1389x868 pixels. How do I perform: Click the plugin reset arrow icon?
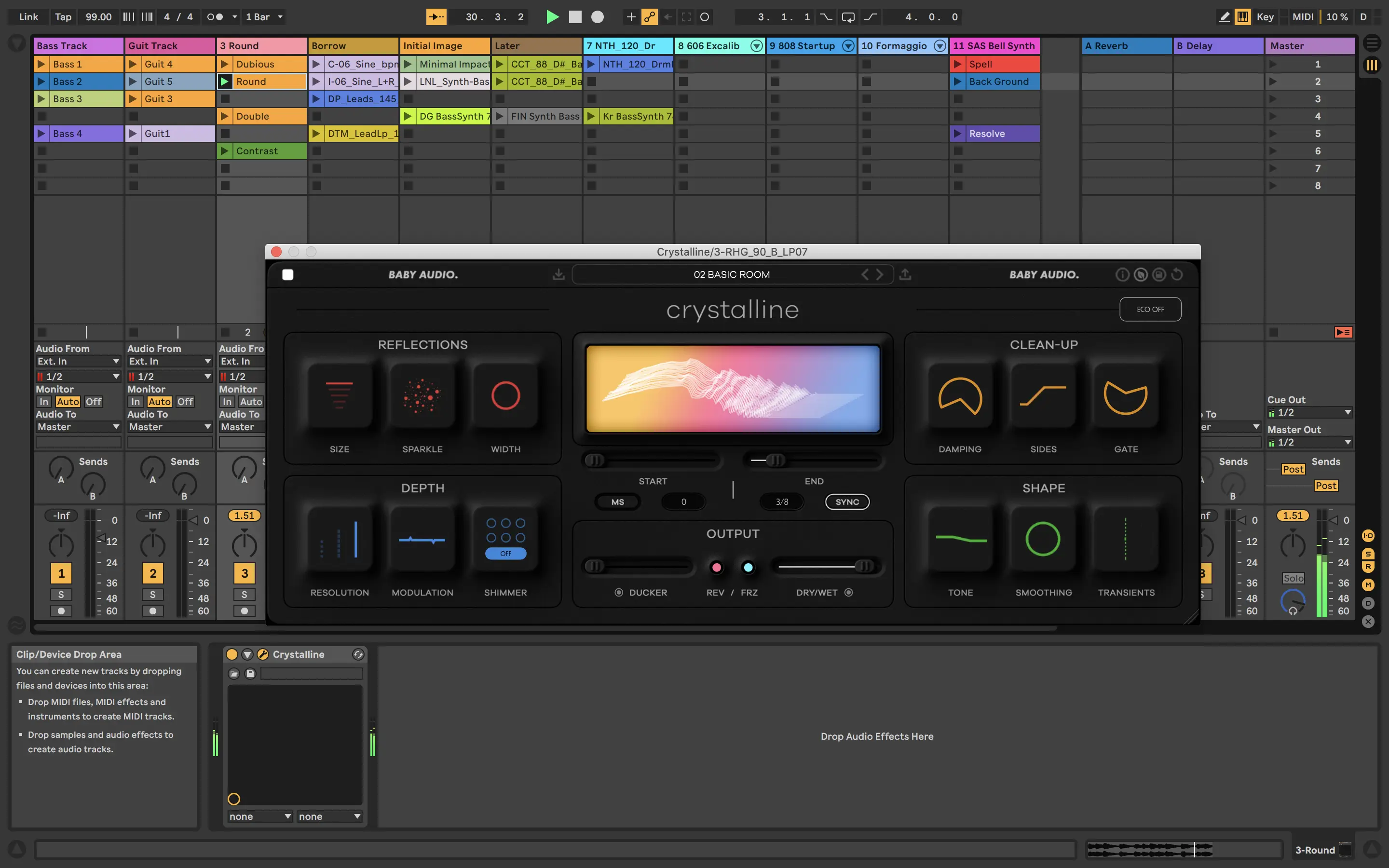(x=1177, y=274)
